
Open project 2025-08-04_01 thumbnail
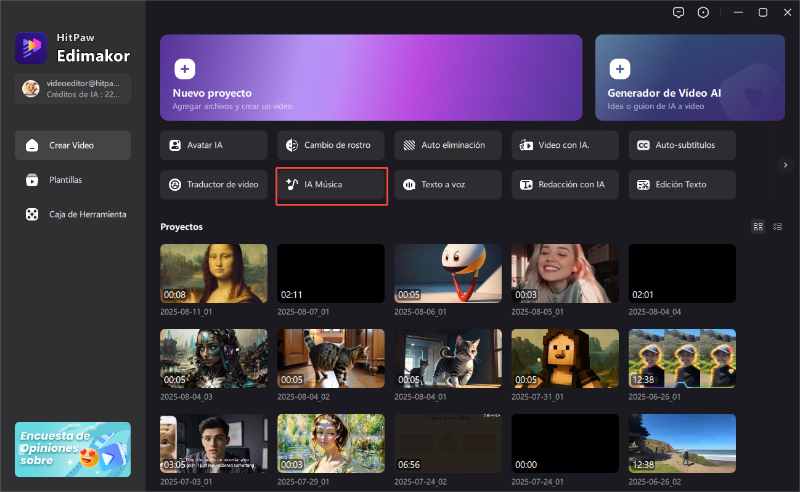pos(448,359)
